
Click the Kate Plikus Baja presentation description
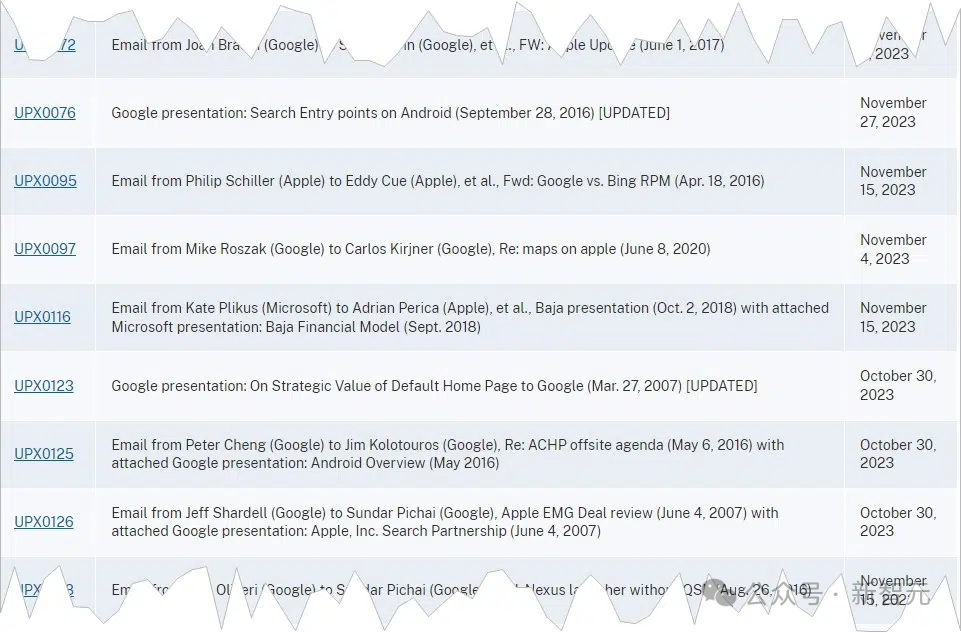tap(469, 317)
